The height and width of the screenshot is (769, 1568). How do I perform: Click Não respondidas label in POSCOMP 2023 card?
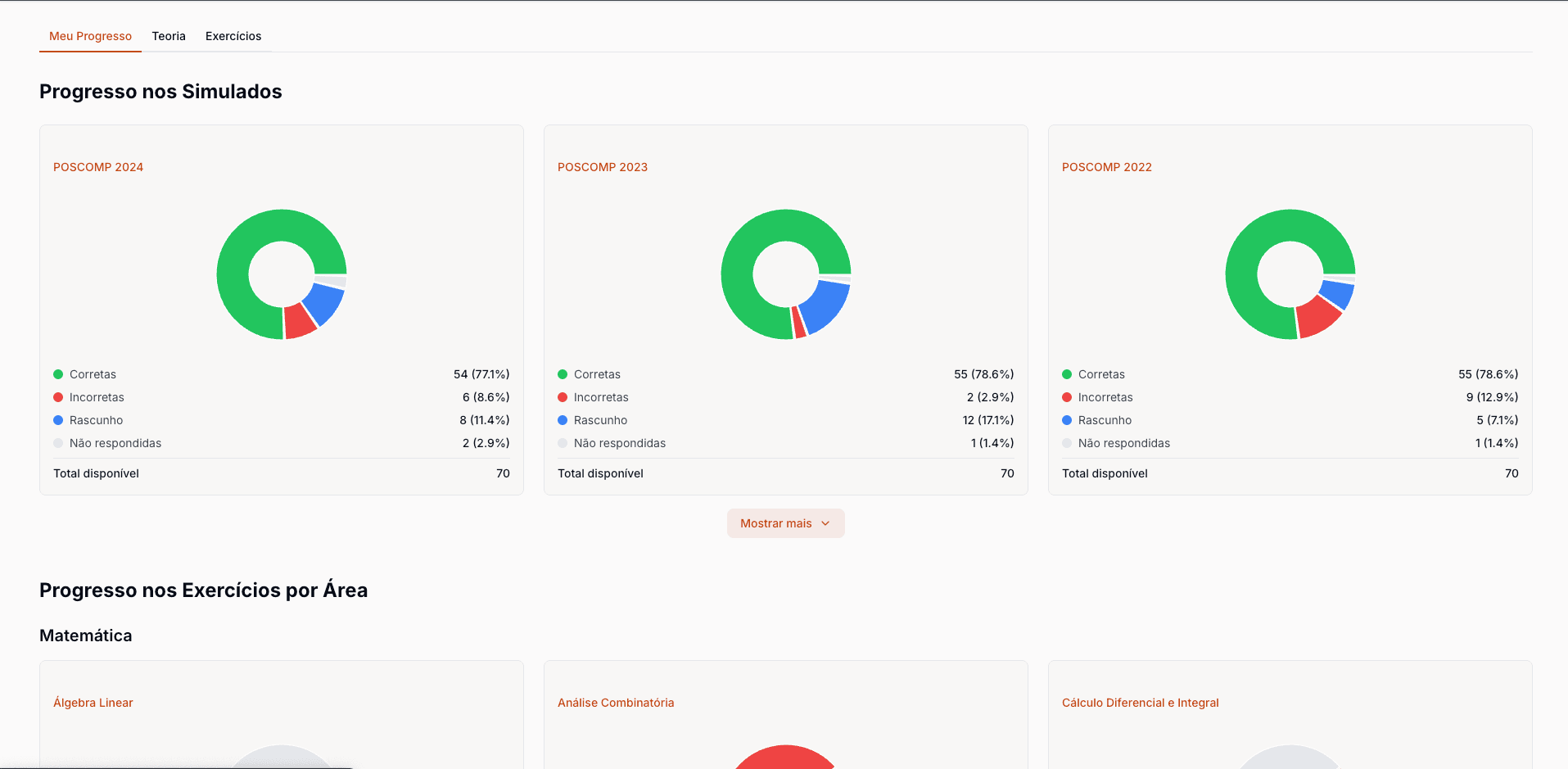(620, 443)
